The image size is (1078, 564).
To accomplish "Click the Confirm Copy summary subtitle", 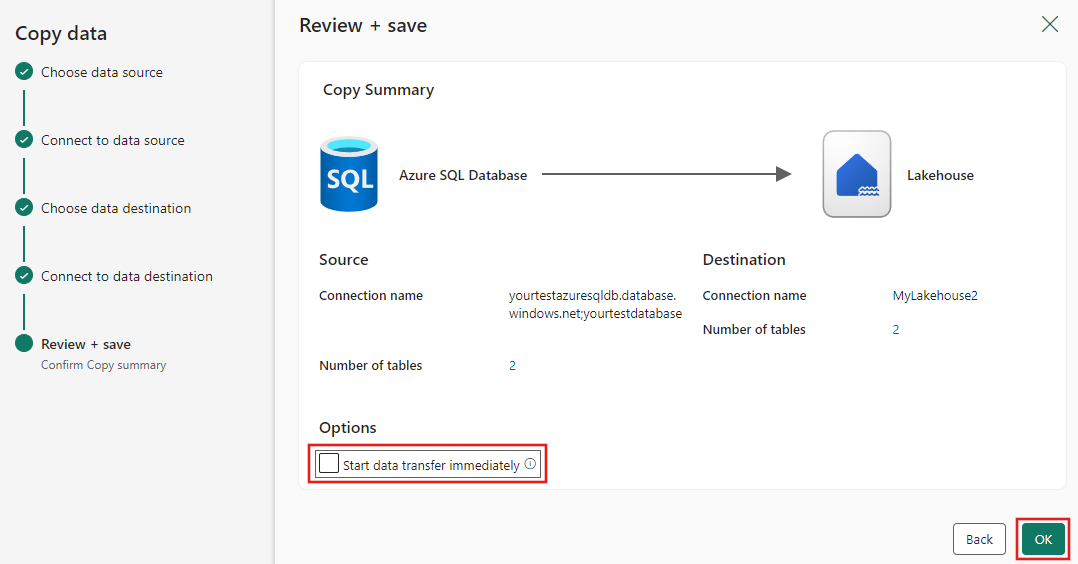I will [103, 365].
